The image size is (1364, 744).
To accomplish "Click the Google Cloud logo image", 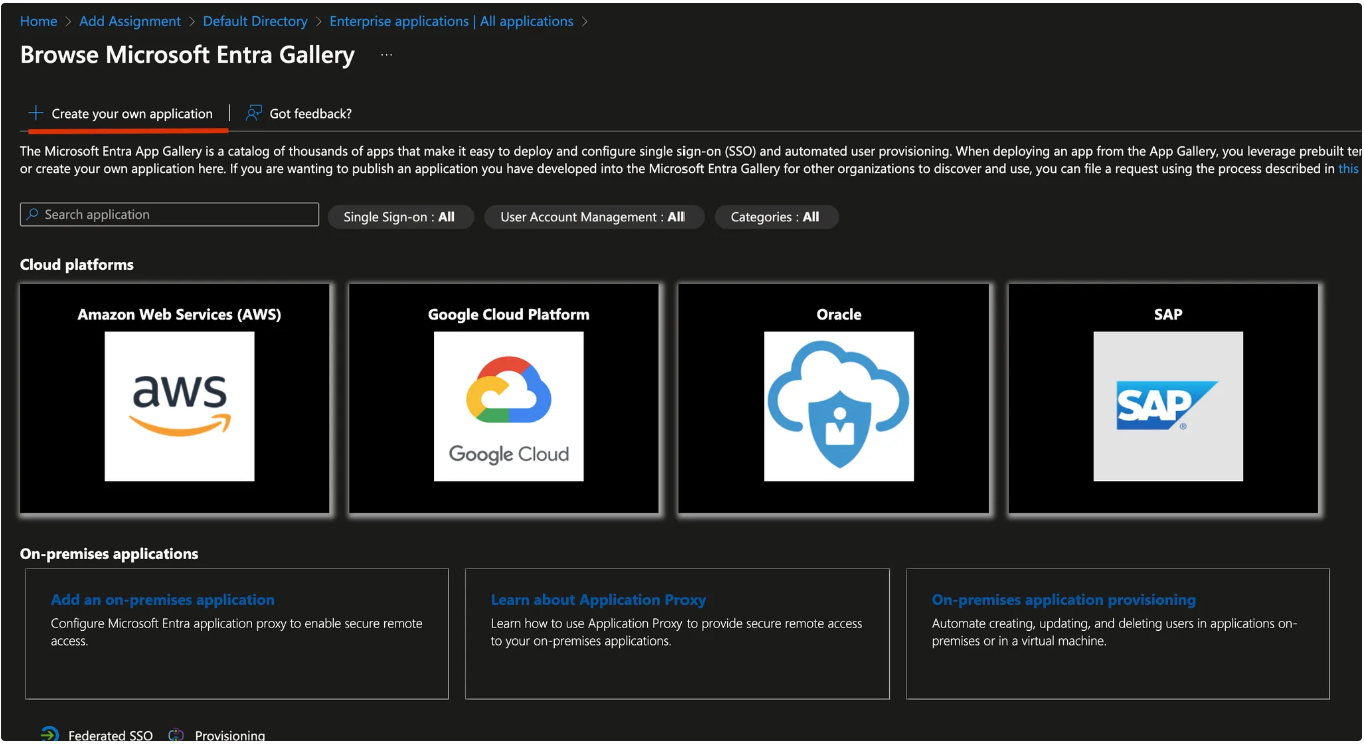I will [509, 407].
